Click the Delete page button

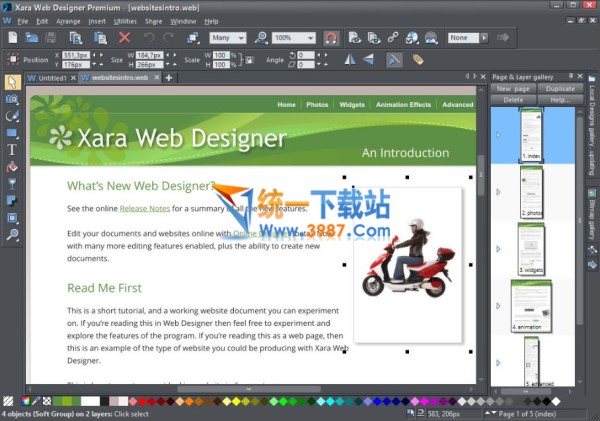tap(513, 100)
